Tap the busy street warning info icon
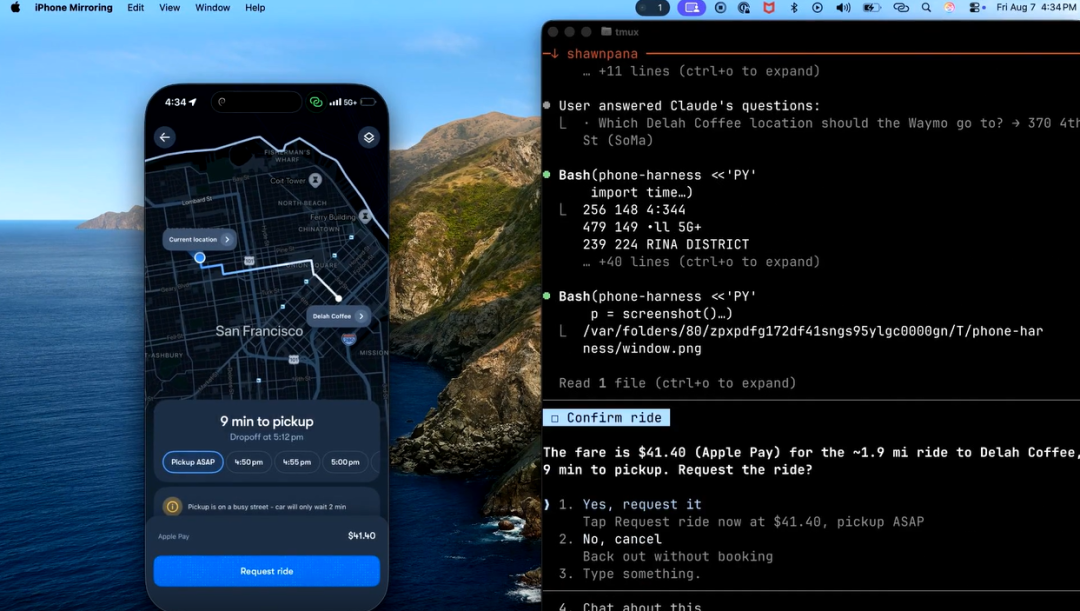This screenshot has width=1080, height=611. pyautogui.click(x=172, y=506)
